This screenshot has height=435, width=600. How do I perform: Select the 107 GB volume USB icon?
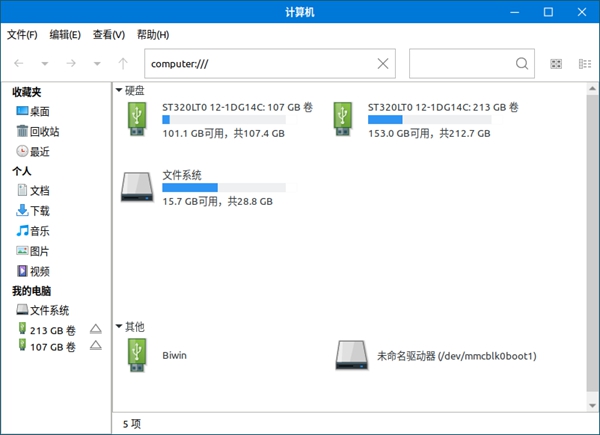pyautogui.click(x=137, y=119)
